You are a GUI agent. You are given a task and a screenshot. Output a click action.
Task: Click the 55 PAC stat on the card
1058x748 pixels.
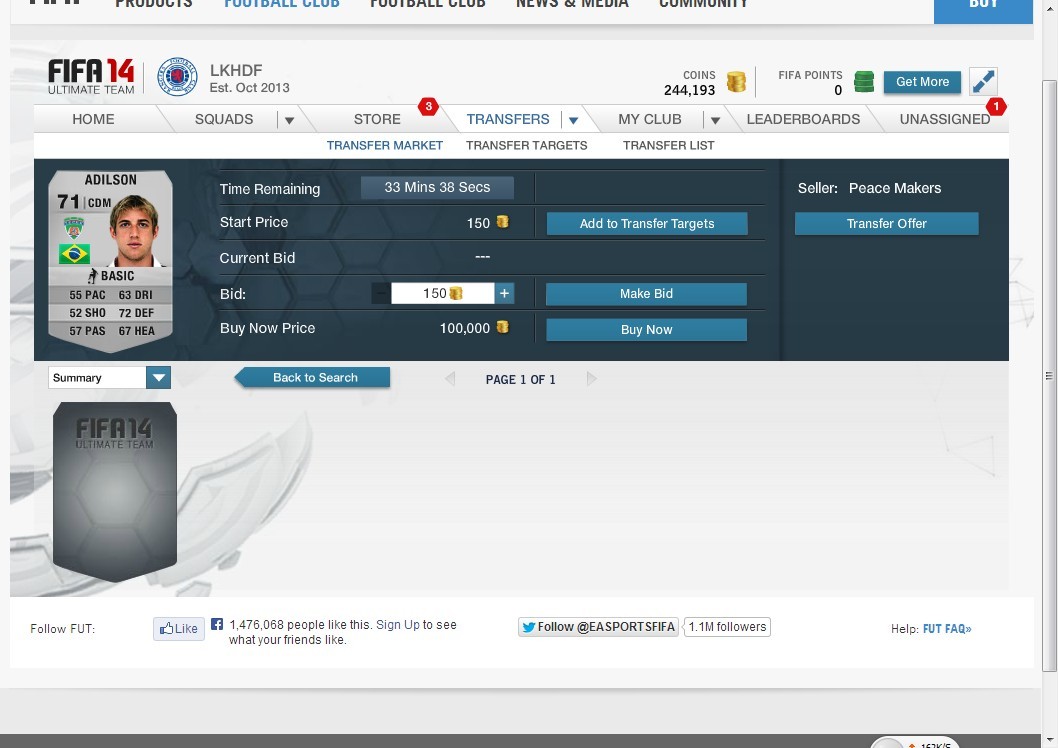point(87,295)
